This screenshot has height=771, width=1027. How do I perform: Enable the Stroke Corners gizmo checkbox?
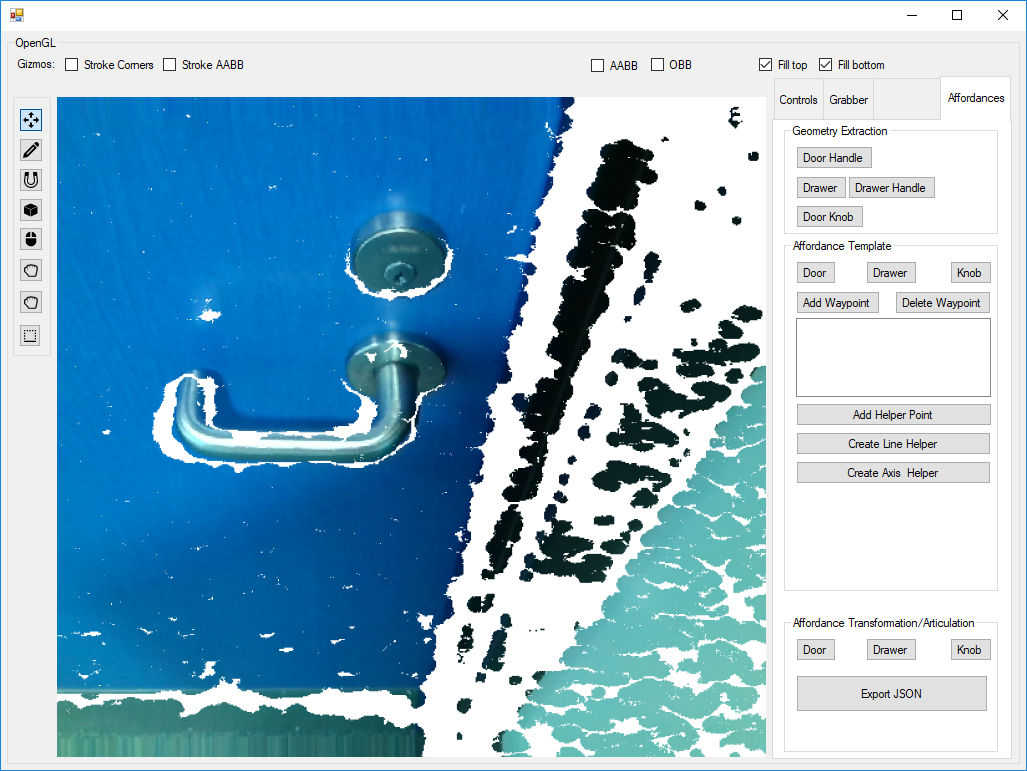point(72,65)
